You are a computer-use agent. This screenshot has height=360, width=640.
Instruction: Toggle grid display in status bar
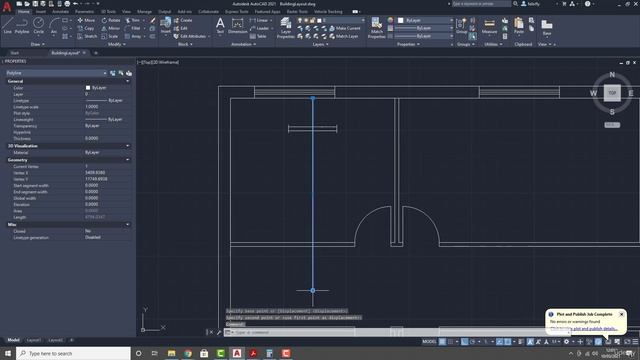[442, 342]
